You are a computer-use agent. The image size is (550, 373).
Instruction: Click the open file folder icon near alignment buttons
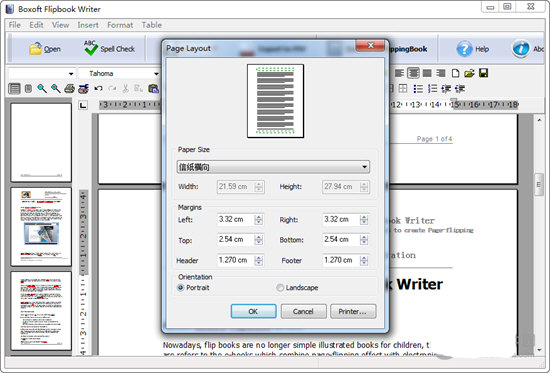(469, 73)
